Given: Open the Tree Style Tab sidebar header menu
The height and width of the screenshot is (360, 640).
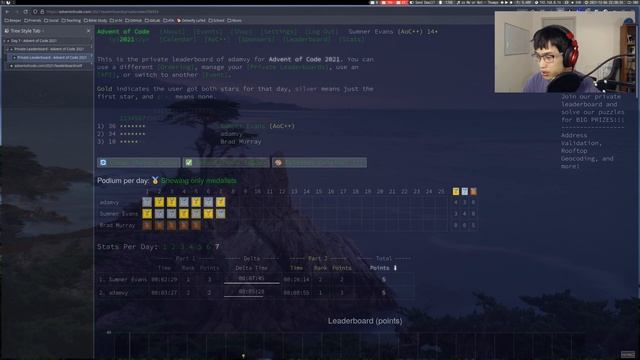Looking at the screenshot, I should (x=25, y=31).
